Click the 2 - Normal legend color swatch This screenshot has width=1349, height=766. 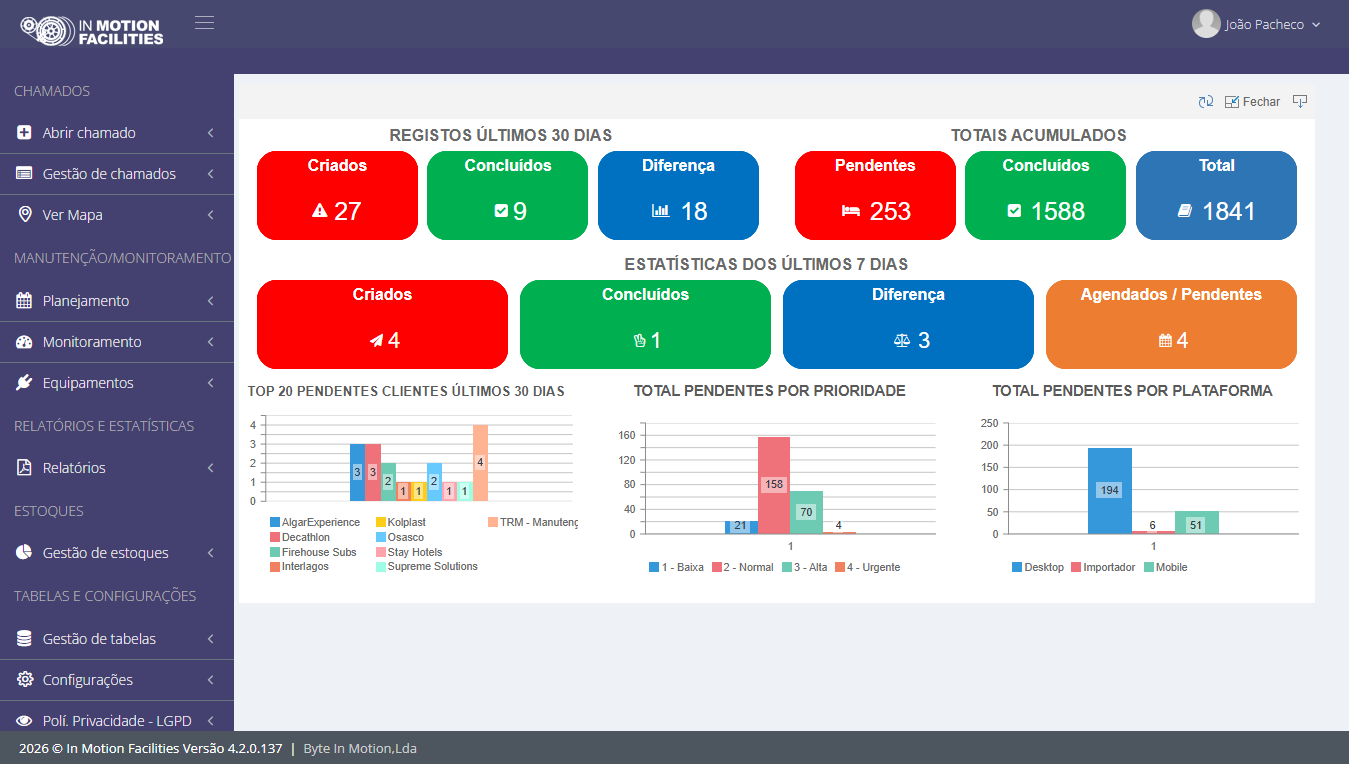(x=716, y=567)
